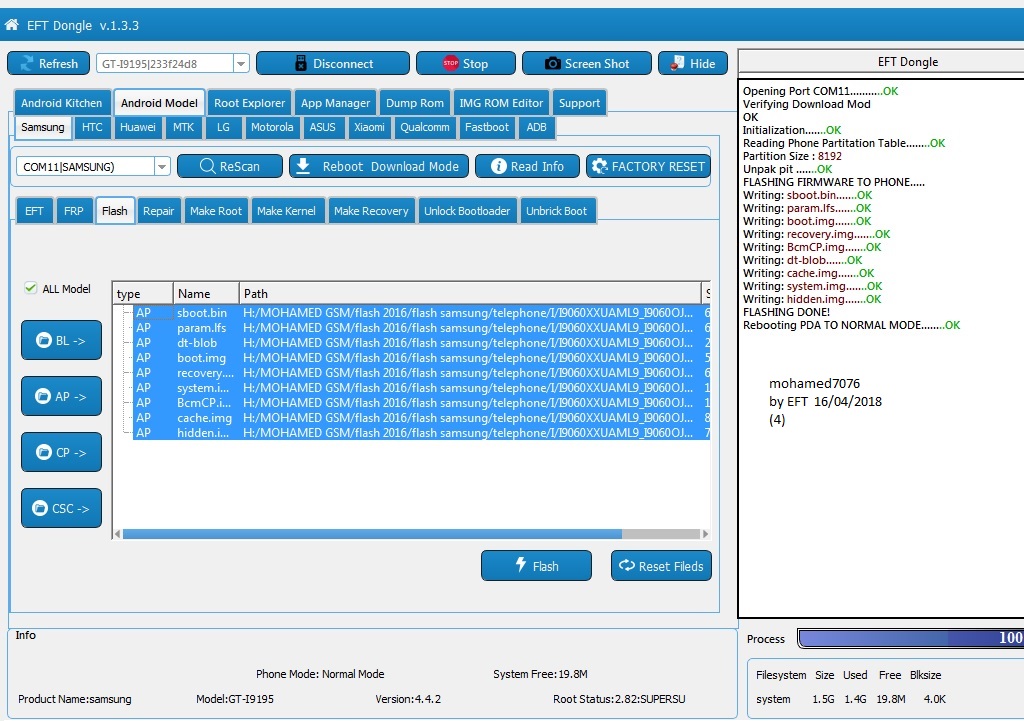1024x721 pixels.
Task: Click the download arrow icon for Reboot Download Mode
Action: coord(303,166)
